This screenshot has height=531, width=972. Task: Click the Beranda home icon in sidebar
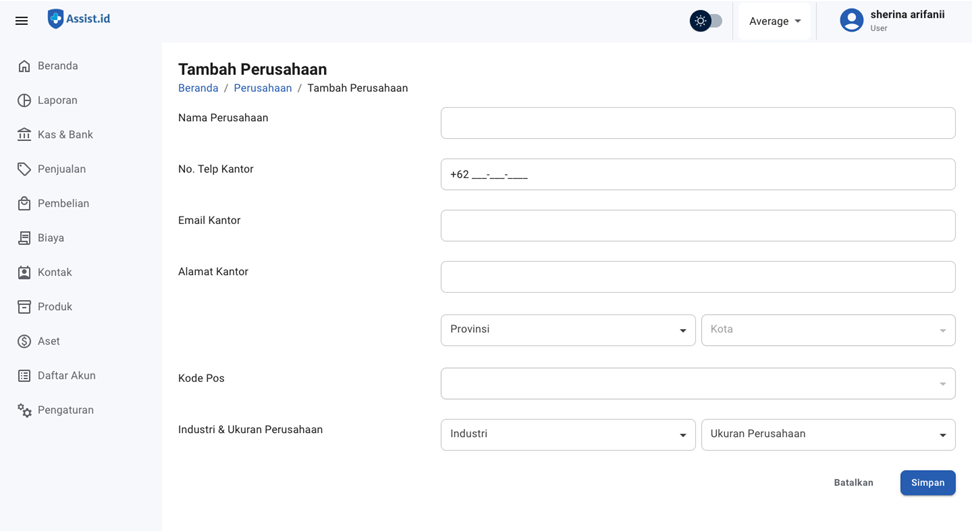(24, 66)
